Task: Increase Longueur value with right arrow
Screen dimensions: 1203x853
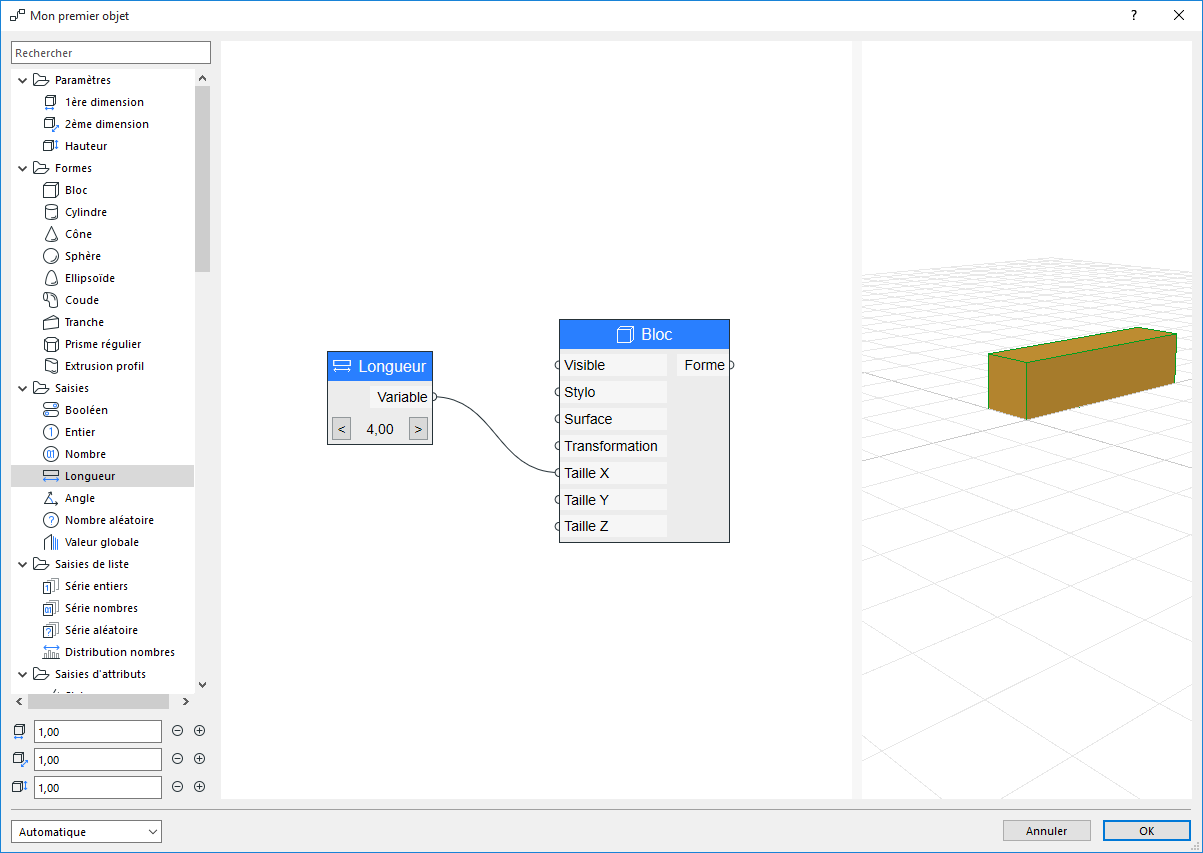Action: pyautogui.click(x=418, y=429)
